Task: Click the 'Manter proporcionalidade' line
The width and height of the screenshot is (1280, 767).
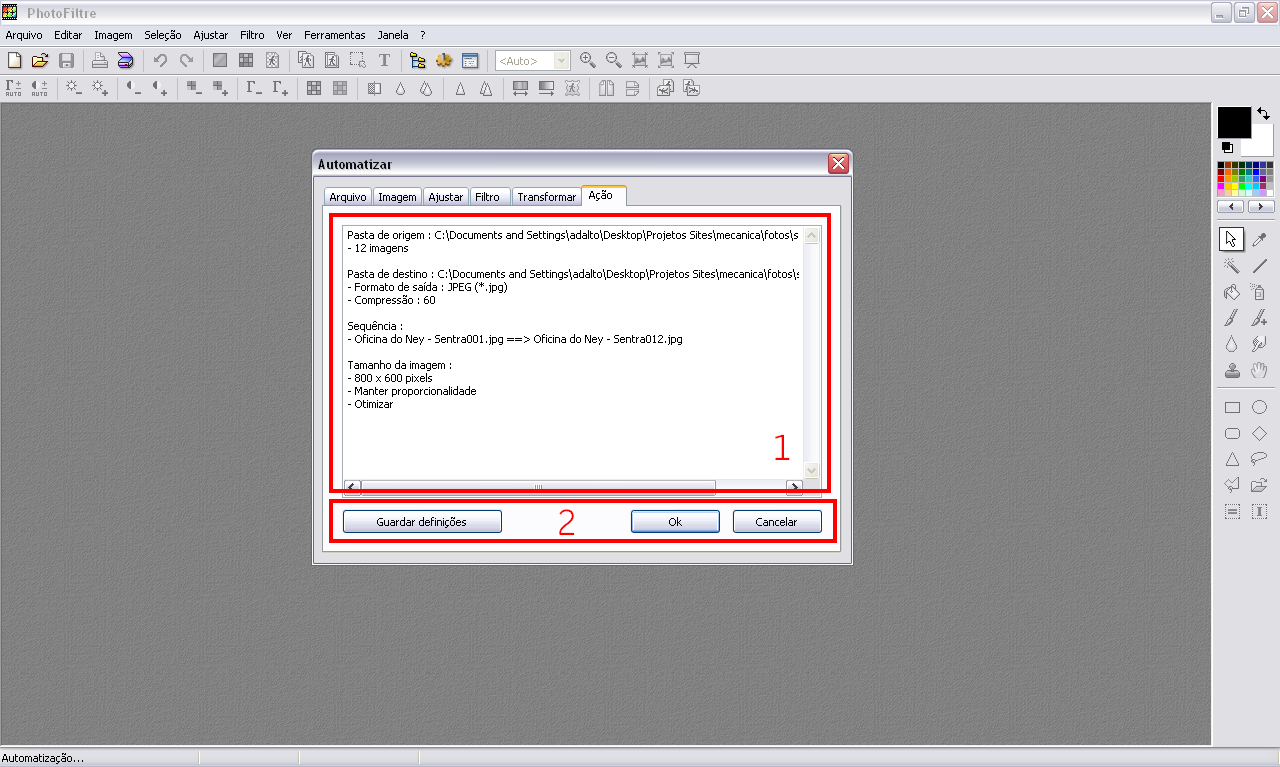Action: [412, 391]
